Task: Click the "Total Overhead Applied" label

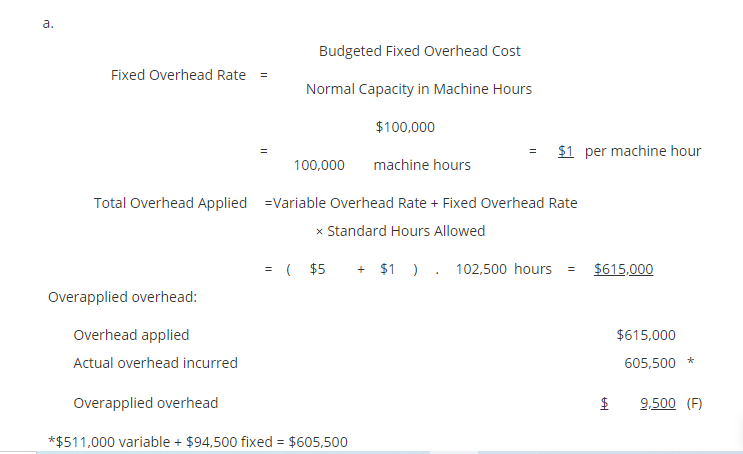Action: [170, 203]
